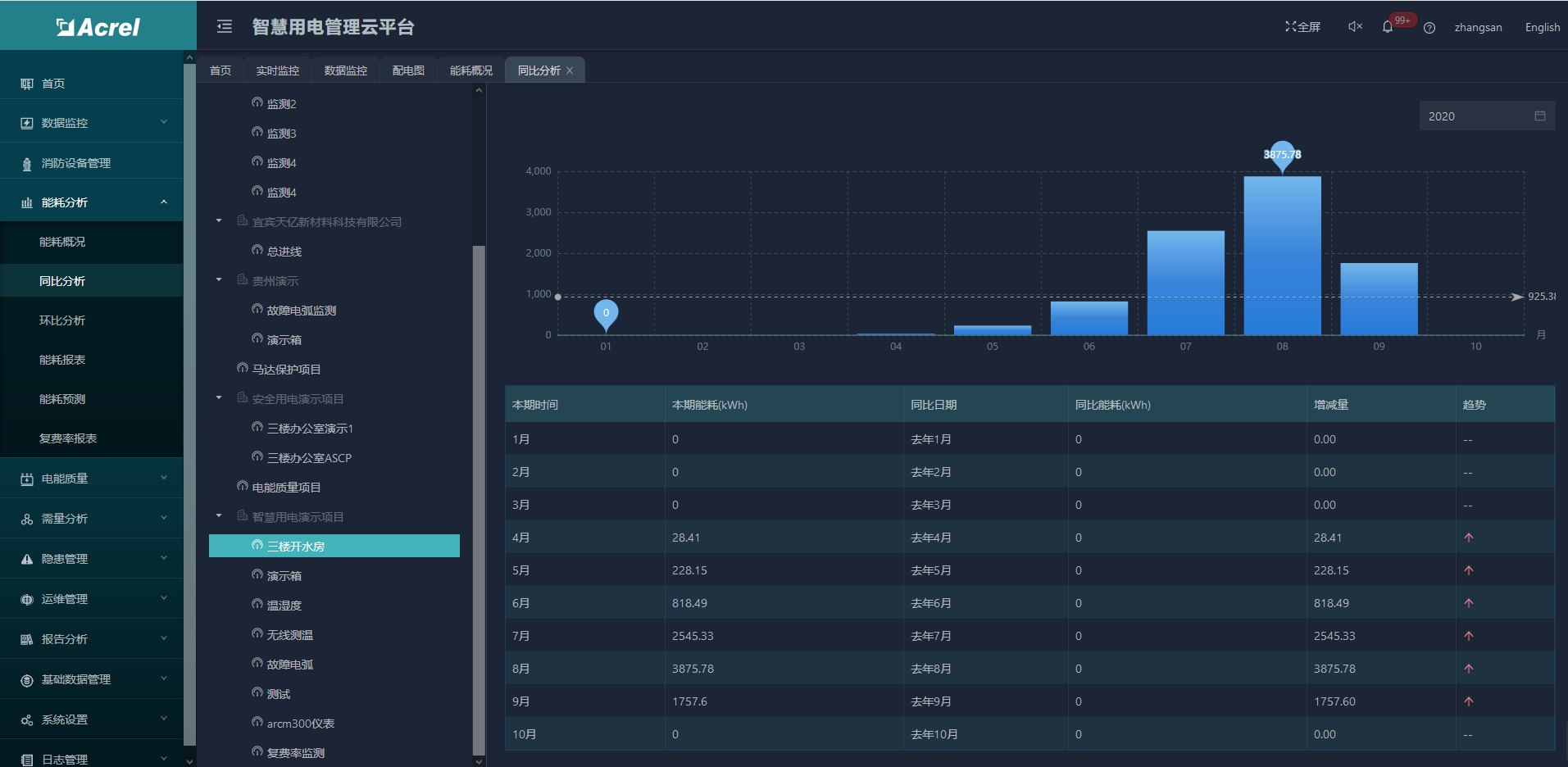The width and height of the screenshot is (1568, 767).
Task: Click the 2545.33 value in 7月 row
Action: pyautogui.click(x=693, y=636)
